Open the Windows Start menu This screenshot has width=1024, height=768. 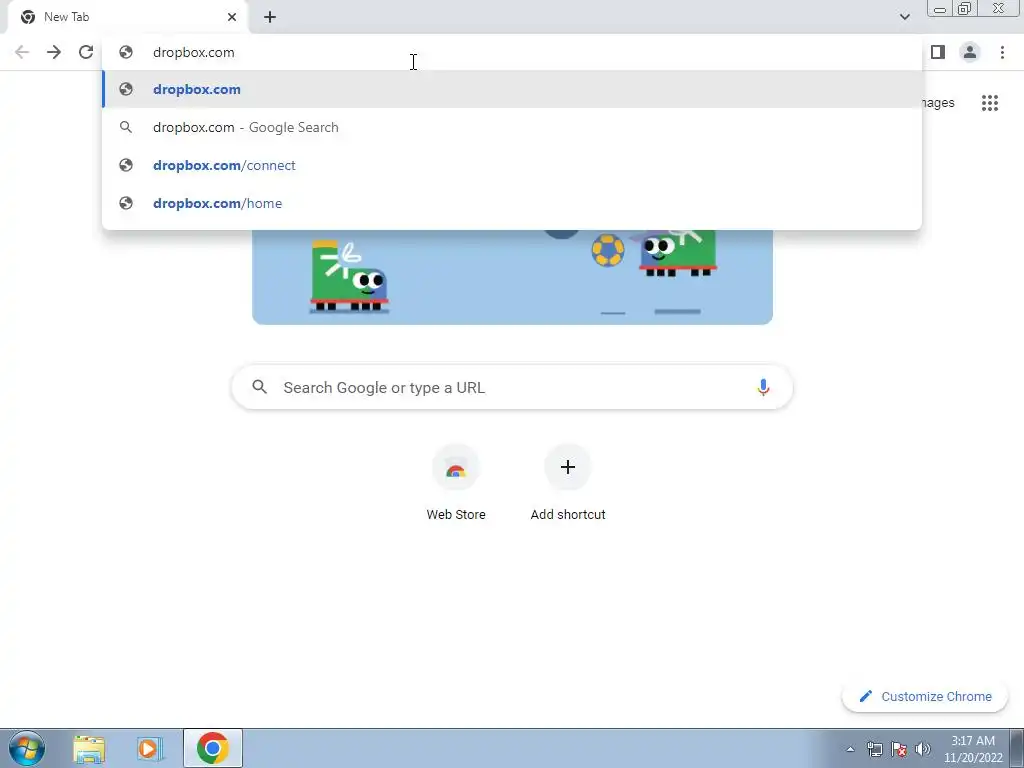(27, 748)
